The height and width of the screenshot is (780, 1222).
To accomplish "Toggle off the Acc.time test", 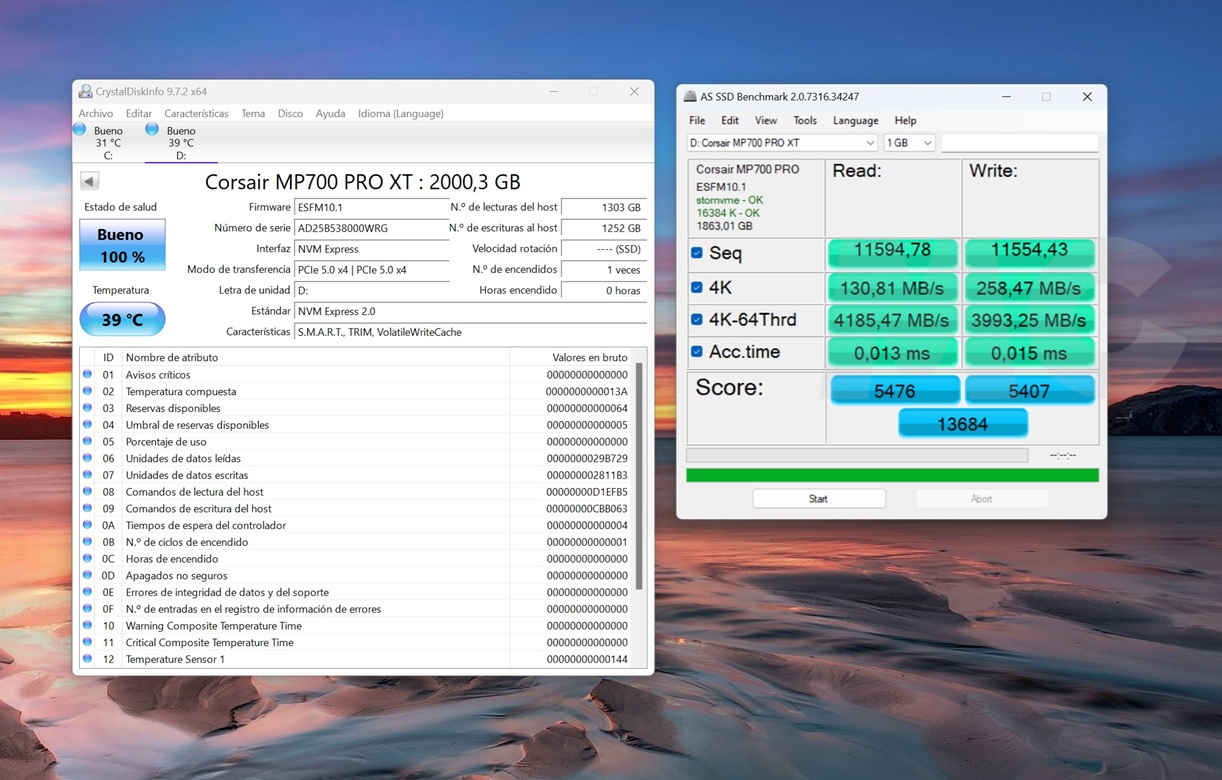I will pyautogui.click(x=697, y=352).
